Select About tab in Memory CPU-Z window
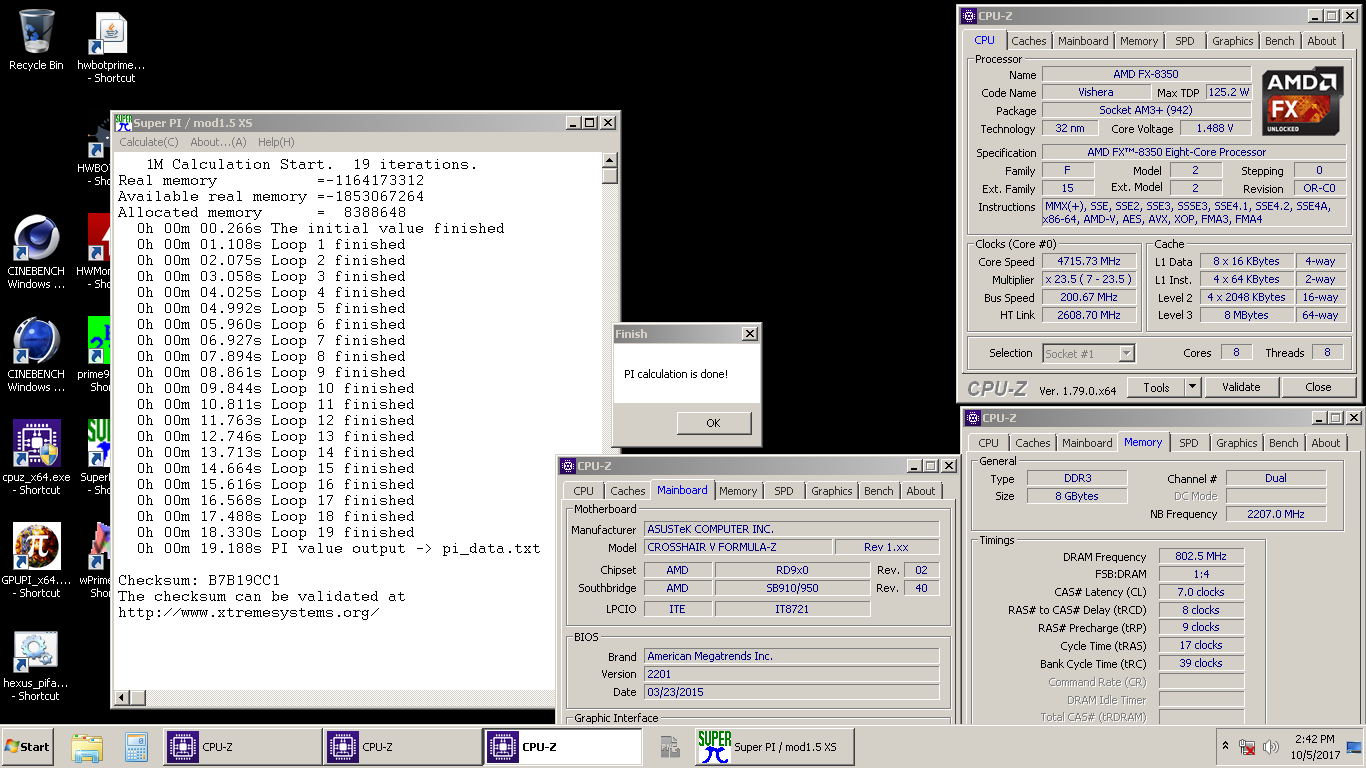 1326,443
